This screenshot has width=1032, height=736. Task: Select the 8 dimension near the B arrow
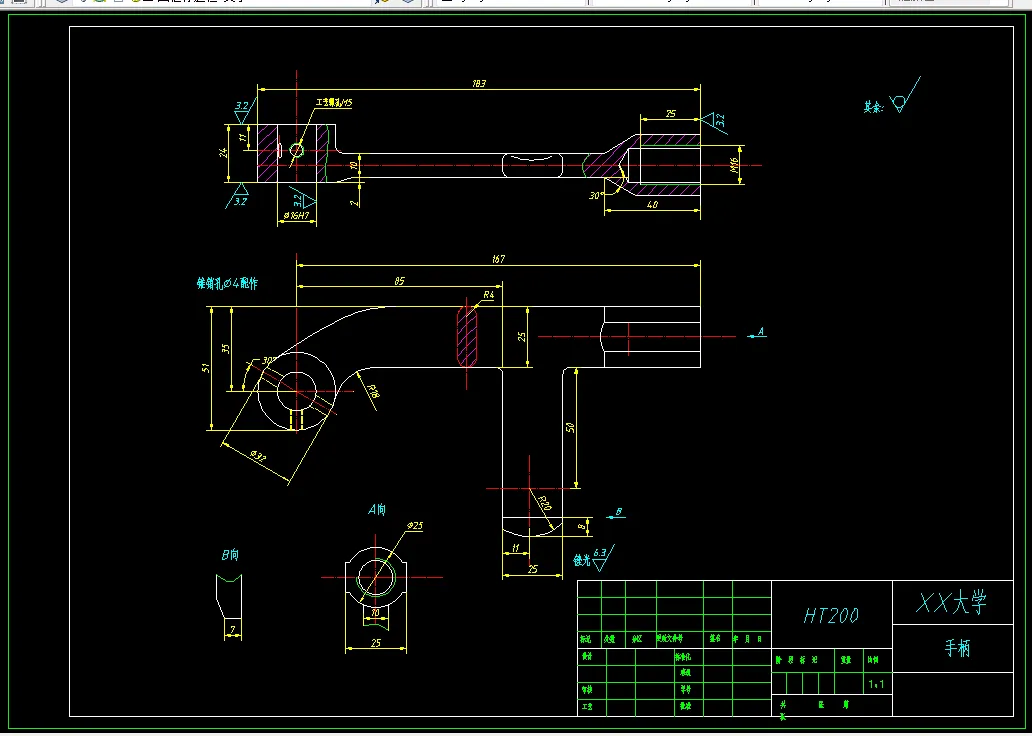tap(580, 526)
